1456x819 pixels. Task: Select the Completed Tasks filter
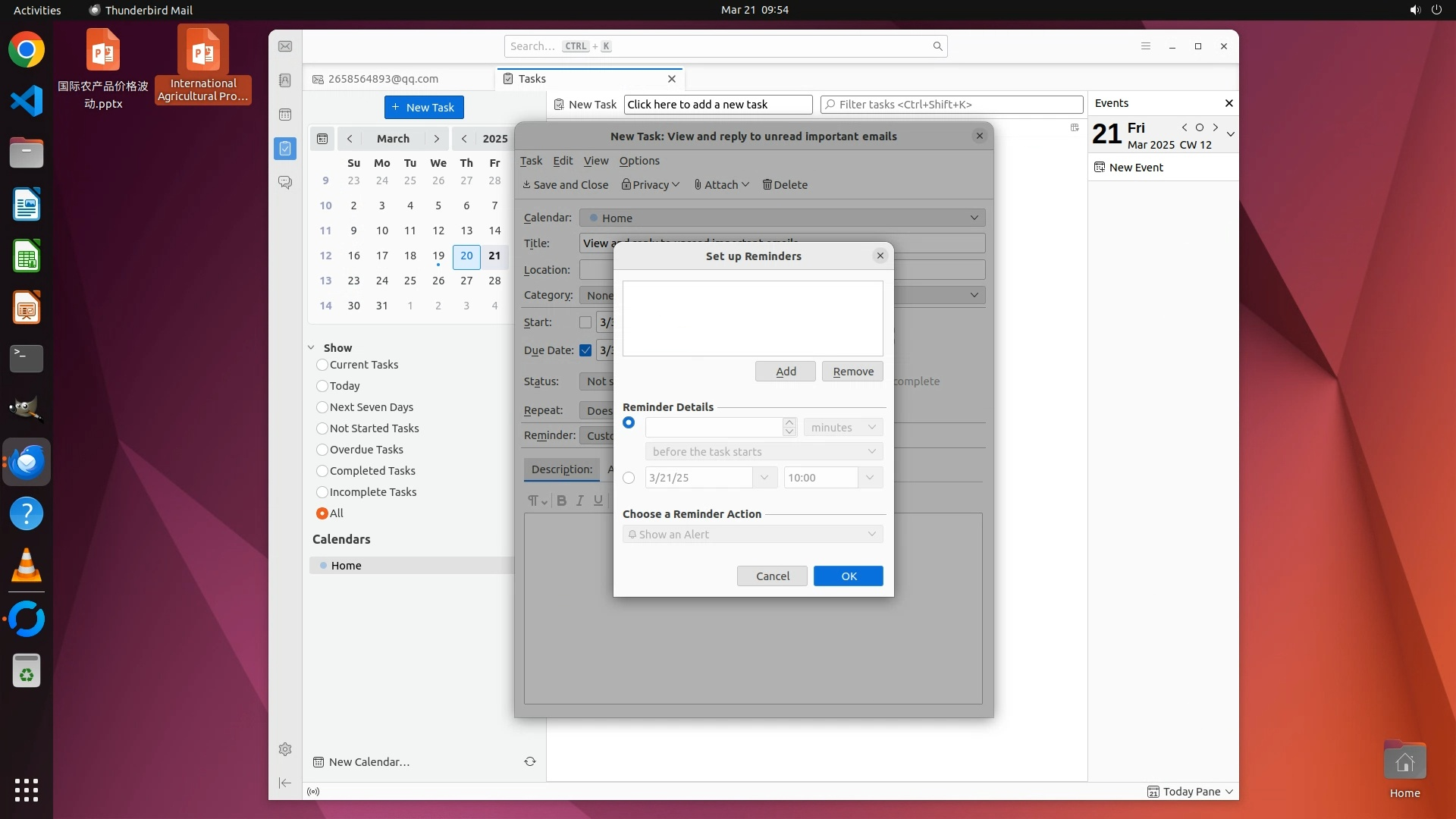coord(322,471)
